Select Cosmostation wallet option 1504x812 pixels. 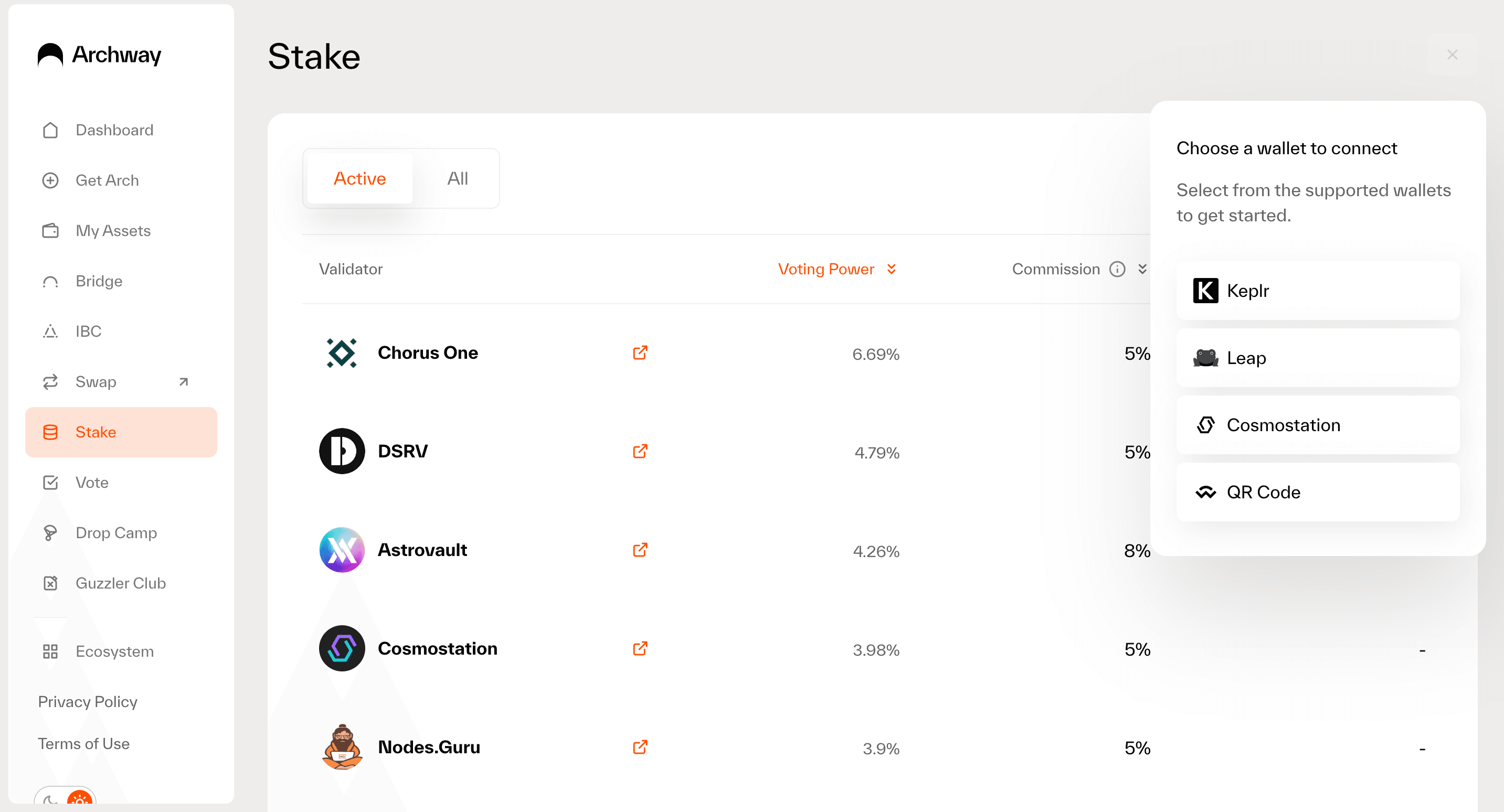pos(1317,424)
